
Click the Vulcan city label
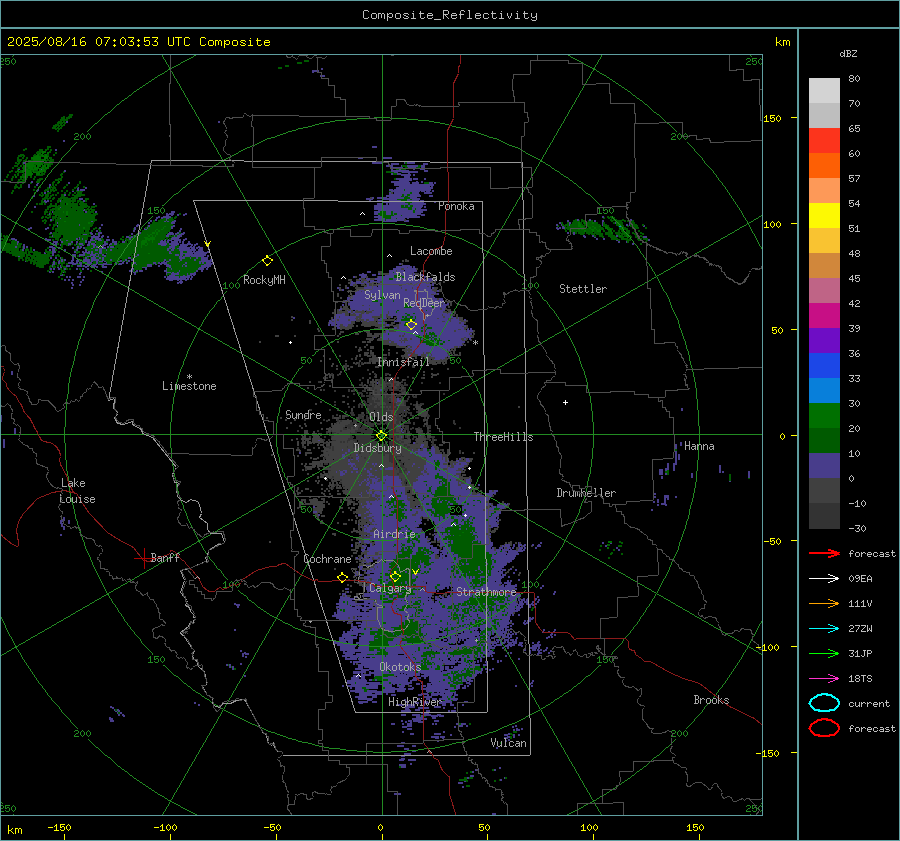pos(509,743)
